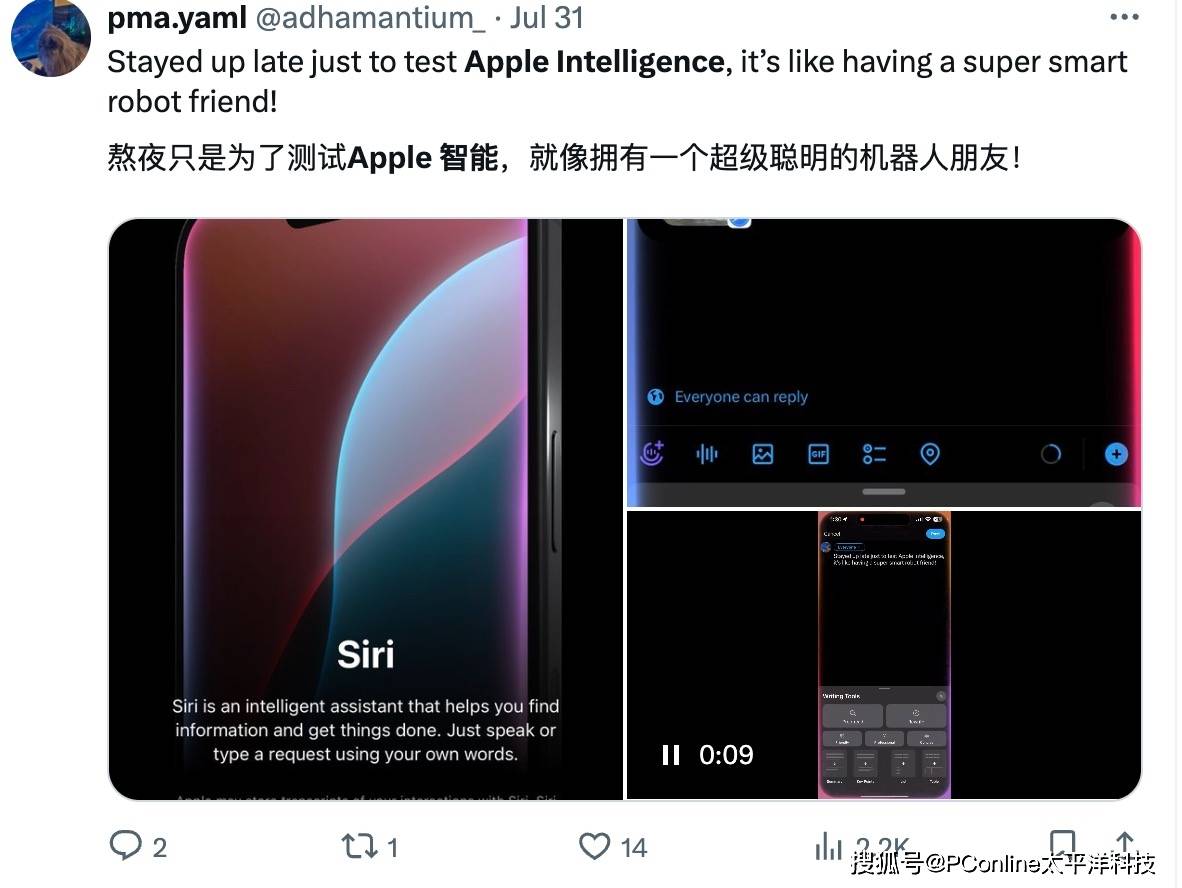
Task: Open the Everyone can reply image
Action: (883, 363)
